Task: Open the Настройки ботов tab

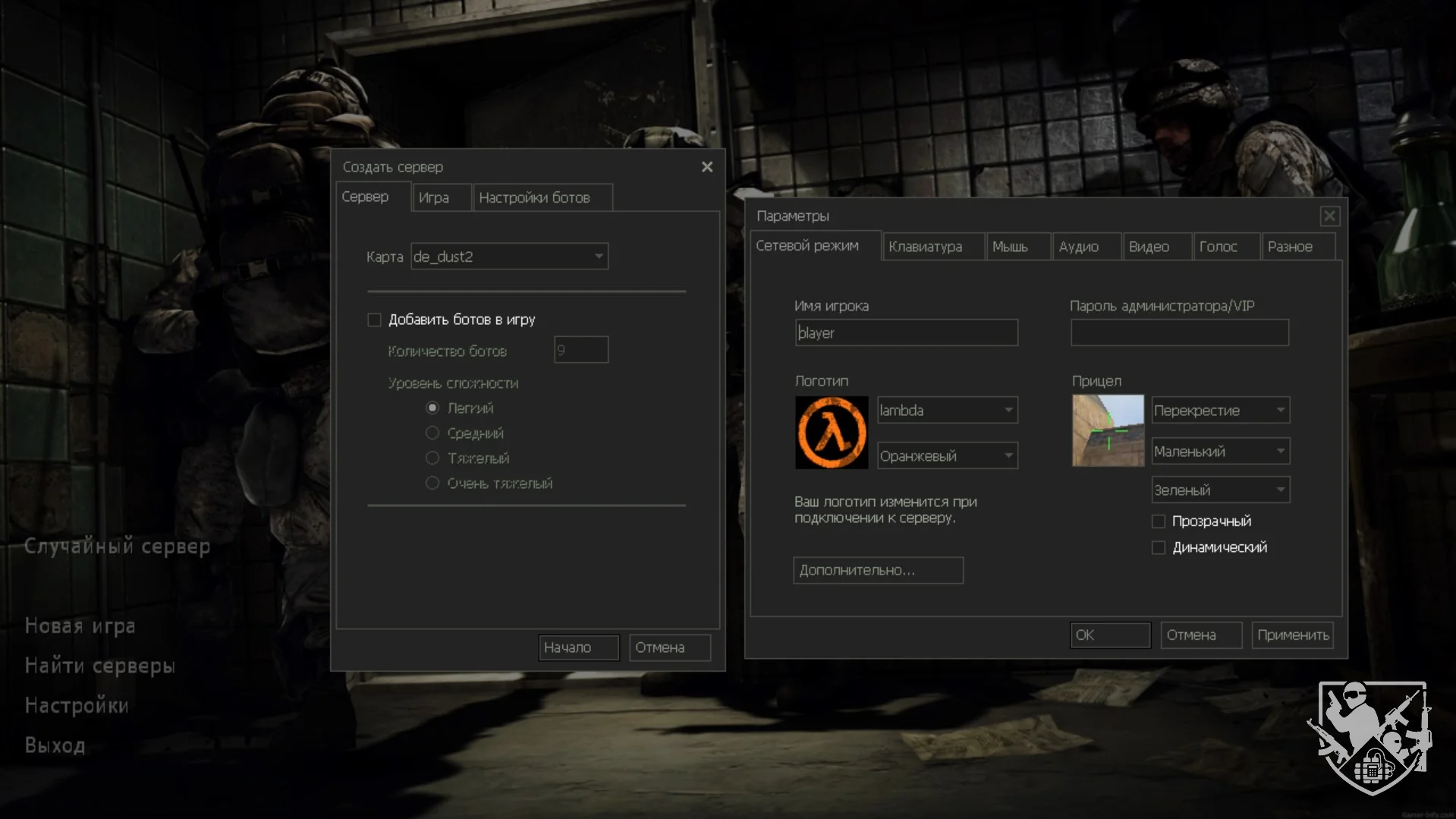Action: (534, 198)
